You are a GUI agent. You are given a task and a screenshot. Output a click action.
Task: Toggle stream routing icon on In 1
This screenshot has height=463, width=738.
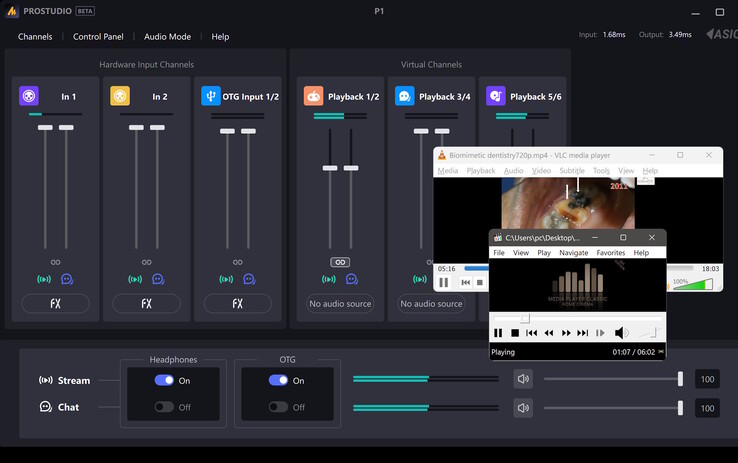click(44, 279)
